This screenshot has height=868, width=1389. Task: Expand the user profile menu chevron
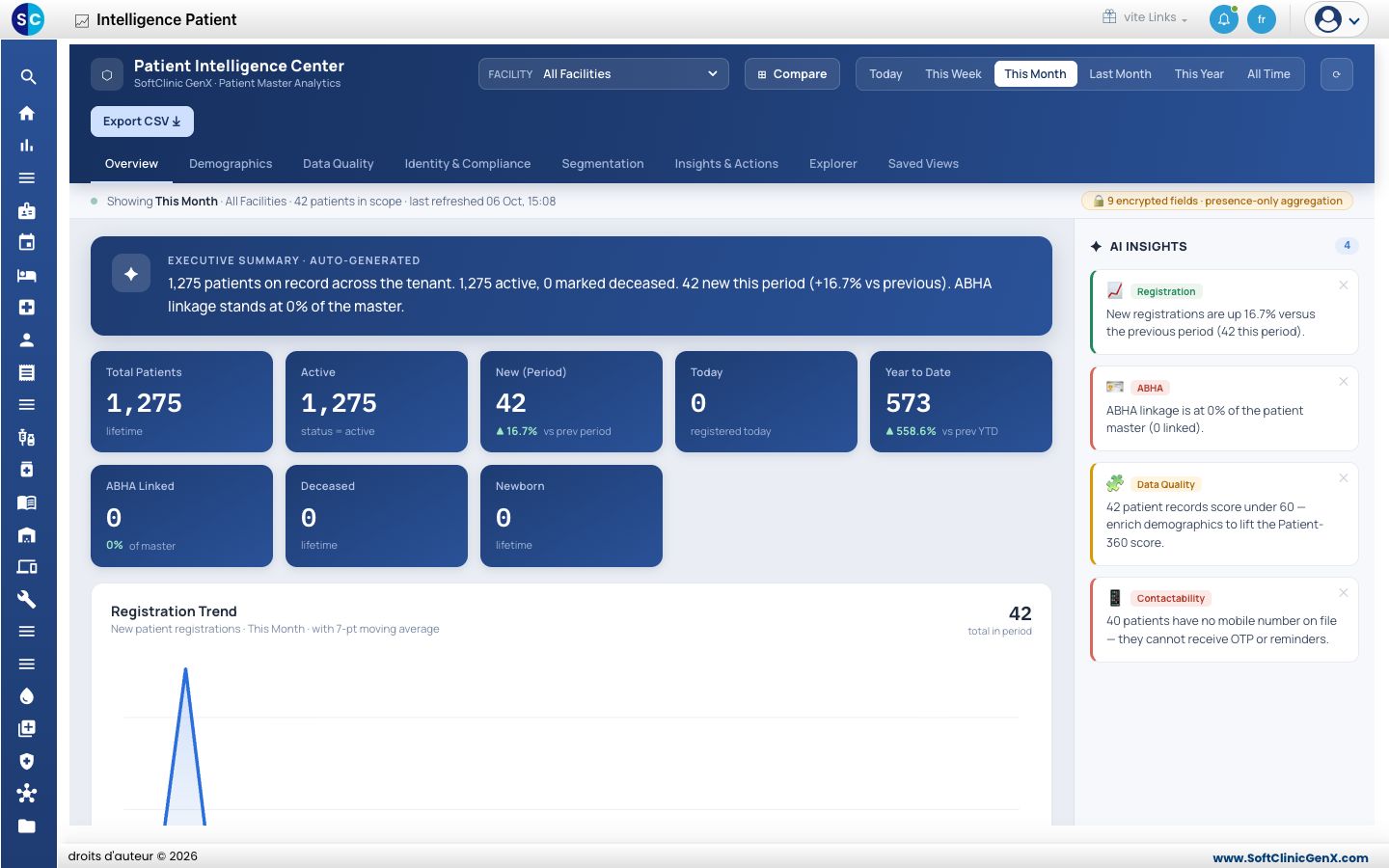pyautogui.click(x=1354, y=20)
